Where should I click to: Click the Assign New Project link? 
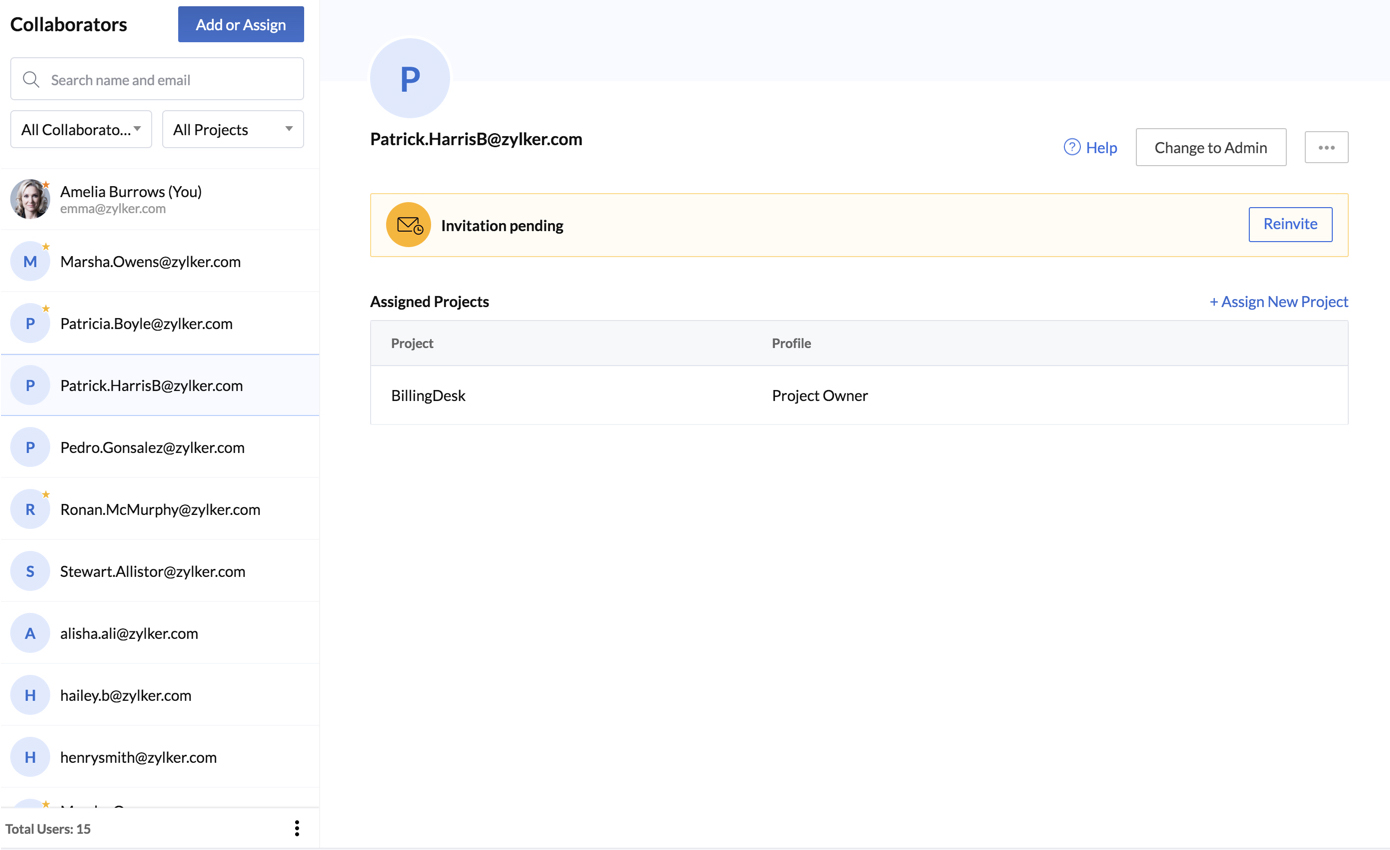pyautogui.click(x=1278, y=301)
